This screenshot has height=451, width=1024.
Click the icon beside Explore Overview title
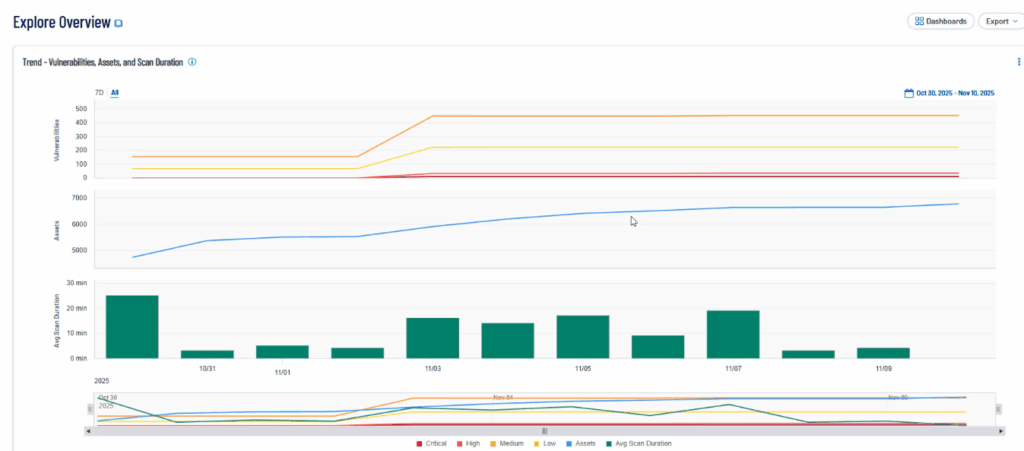coord(119,22)
